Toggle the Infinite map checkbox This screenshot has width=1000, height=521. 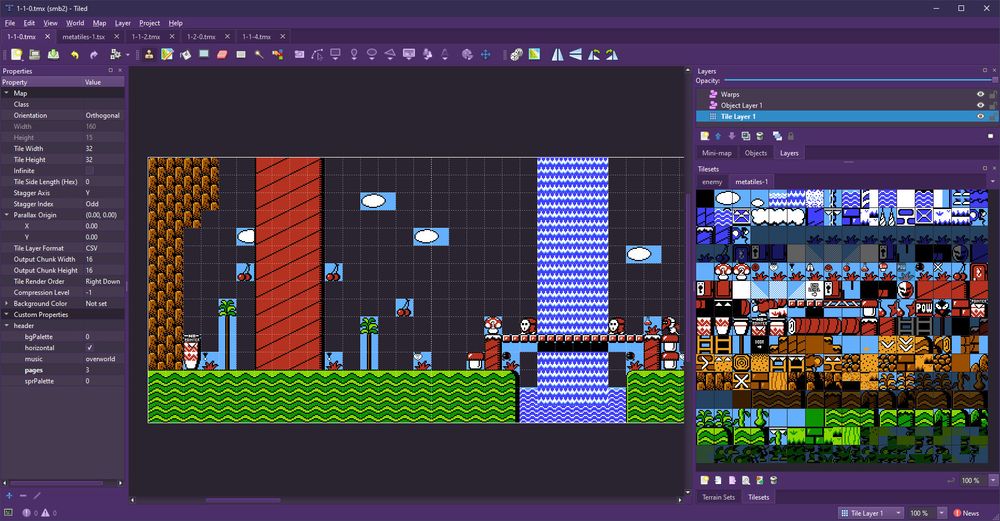(89, 171)
